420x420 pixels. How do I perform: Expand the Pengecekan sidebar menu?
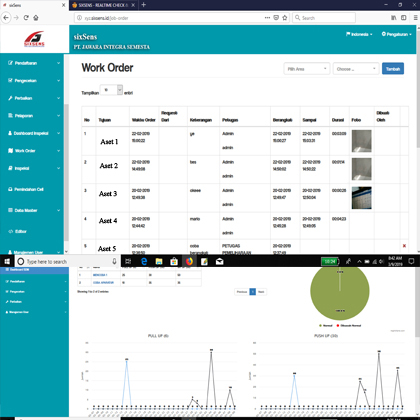[x=34, y=81]
